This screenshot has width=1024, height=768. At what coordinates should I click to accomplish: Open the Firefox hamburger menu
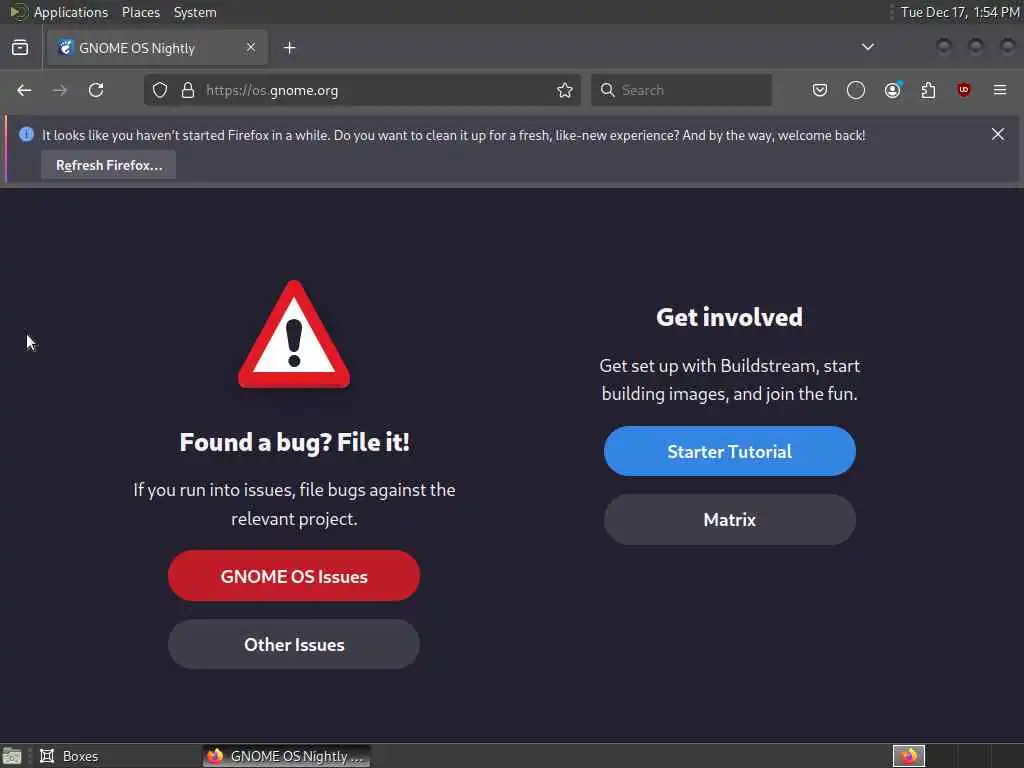coord(1000,90)
